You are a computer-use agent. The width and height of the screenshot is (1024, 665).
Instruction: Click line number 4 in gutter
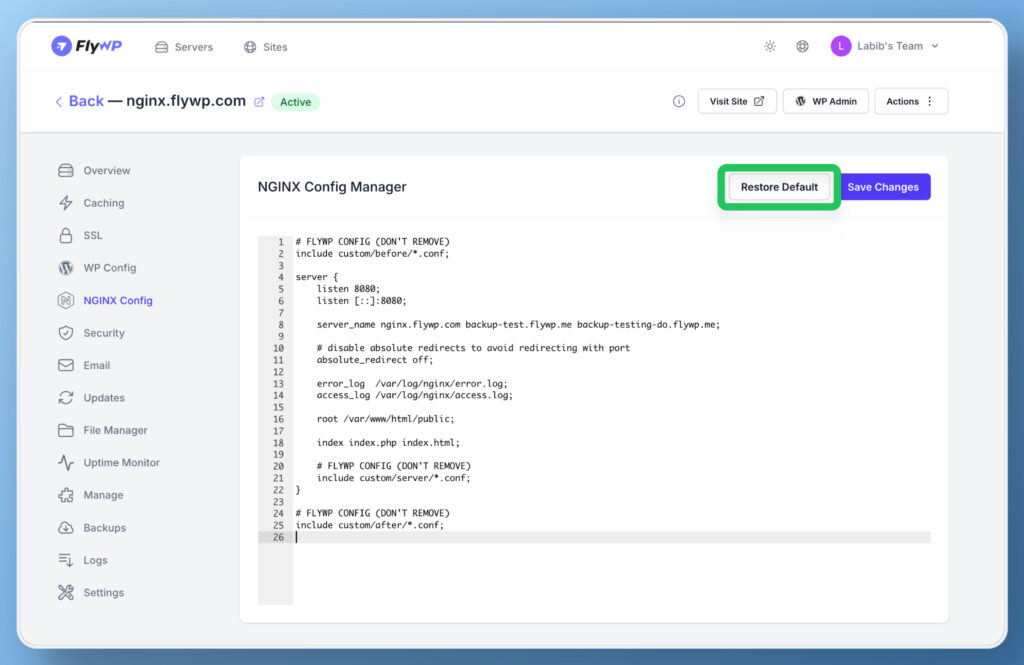tap(281, 277)
